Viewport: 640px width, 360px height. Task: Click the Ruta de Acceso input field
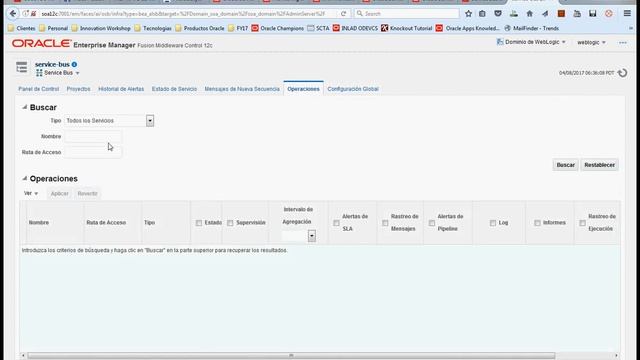point(93,152)
